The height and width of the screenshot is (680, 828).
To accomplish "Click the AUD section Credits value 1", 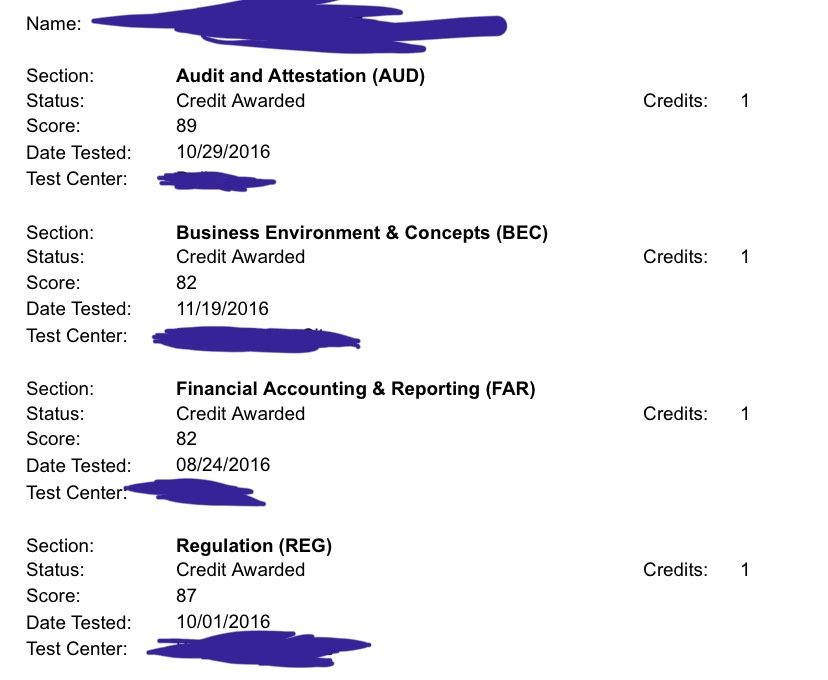I will pyautogui.click(x=745, y=100).
